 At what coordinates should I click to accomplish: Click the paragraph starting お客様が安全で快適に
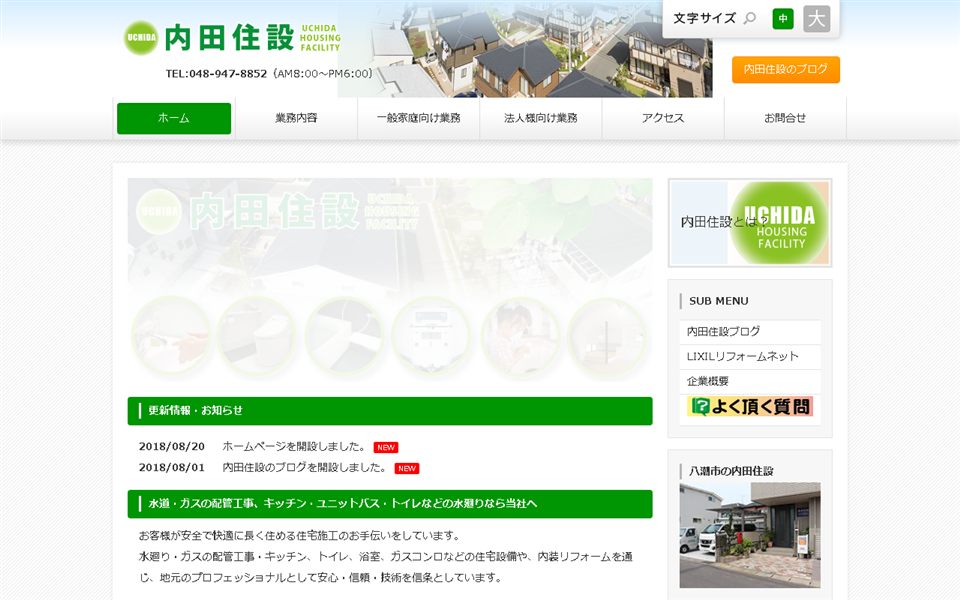pyautogui.click(x=386, y=557)
